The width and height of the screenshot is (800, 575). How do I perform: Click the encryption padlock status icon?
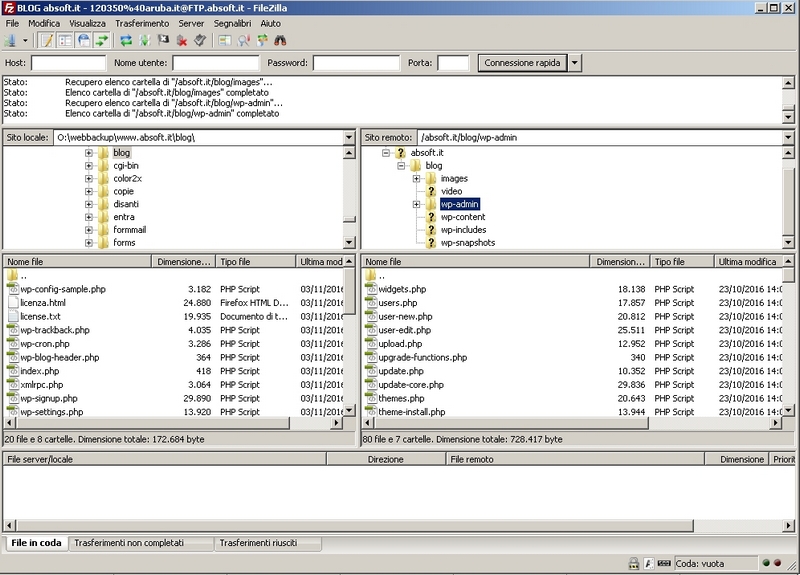coord(634,563)
